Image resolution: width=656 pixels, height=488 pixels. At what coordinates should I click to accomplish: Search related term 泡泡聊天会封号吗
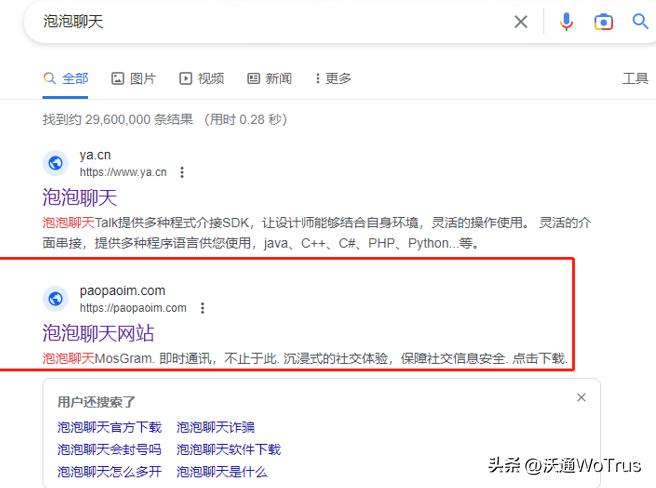(x=110, y=449)
